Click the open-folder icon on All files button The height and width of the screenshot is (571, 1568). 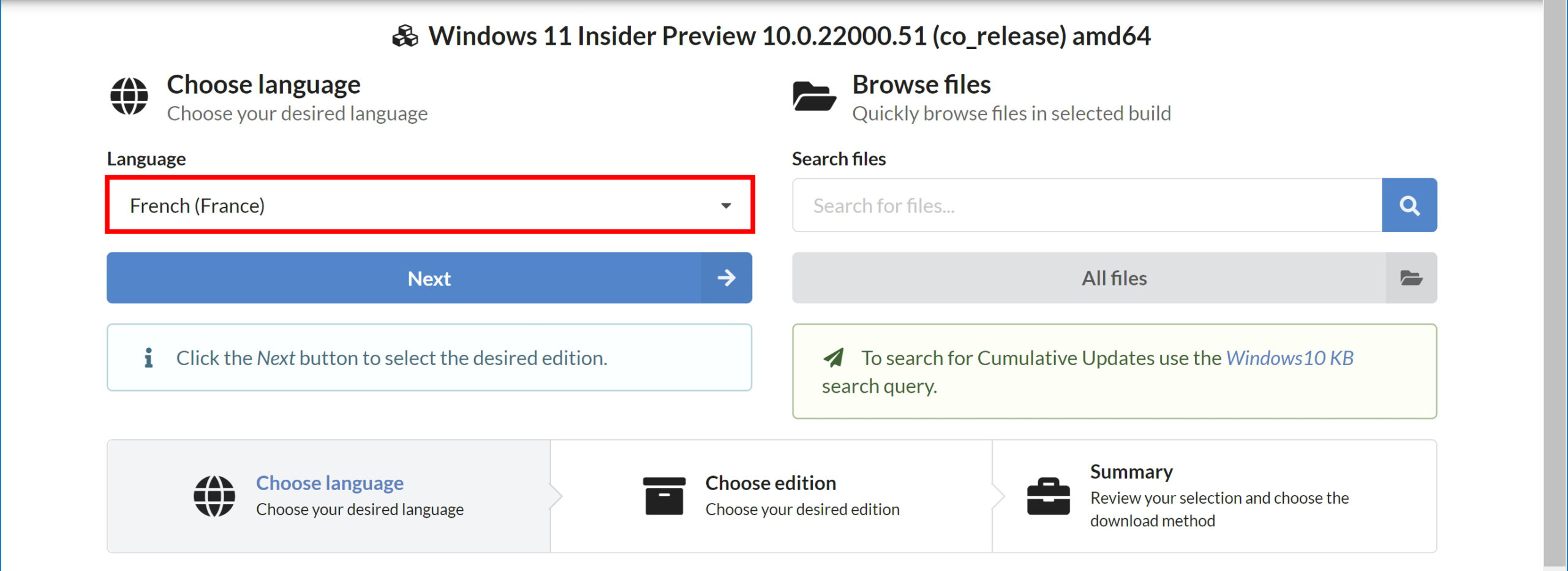[x=1411, y=278]
